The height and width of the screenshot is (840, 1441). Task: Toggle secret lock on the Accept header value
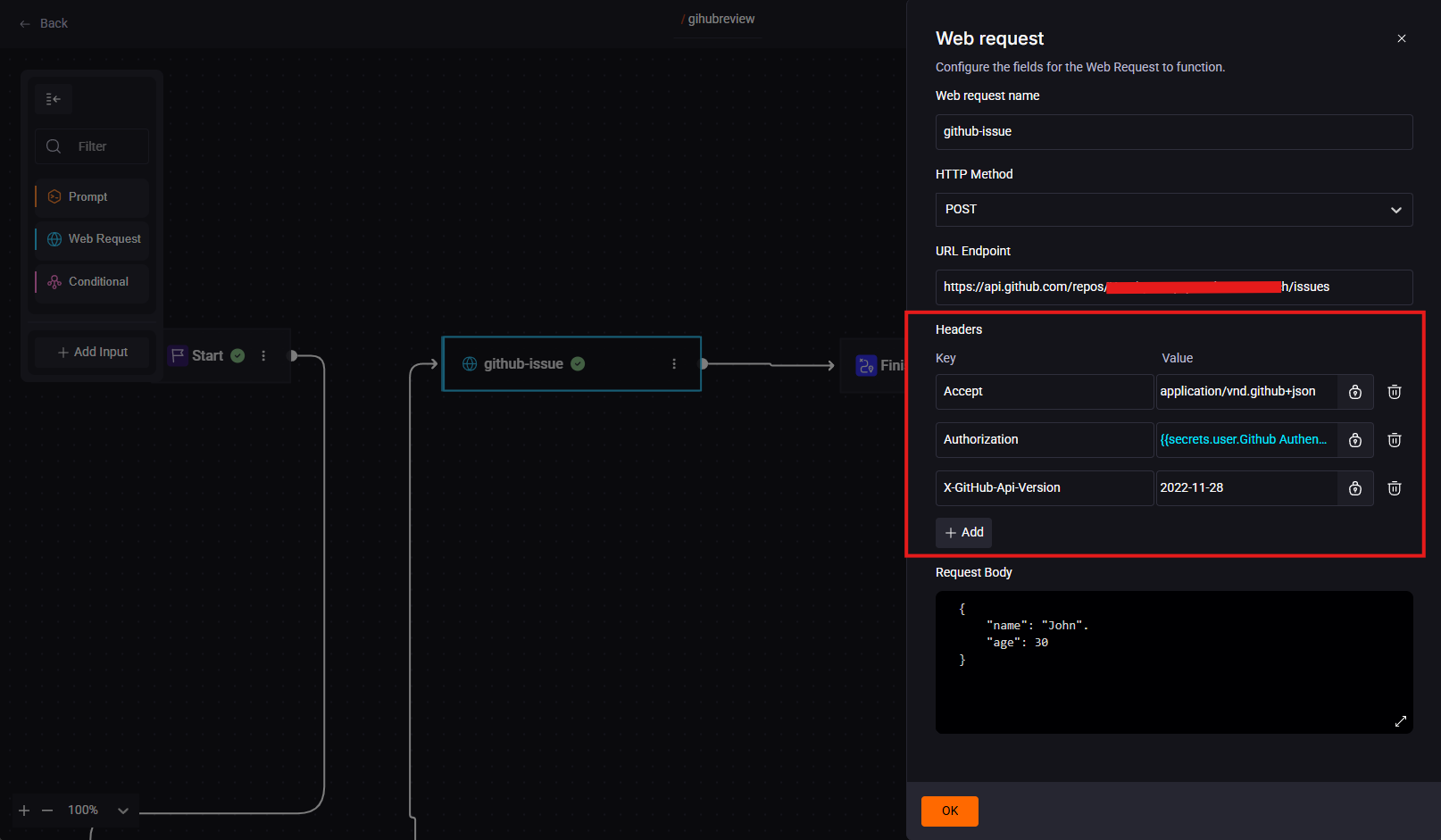1354,391
